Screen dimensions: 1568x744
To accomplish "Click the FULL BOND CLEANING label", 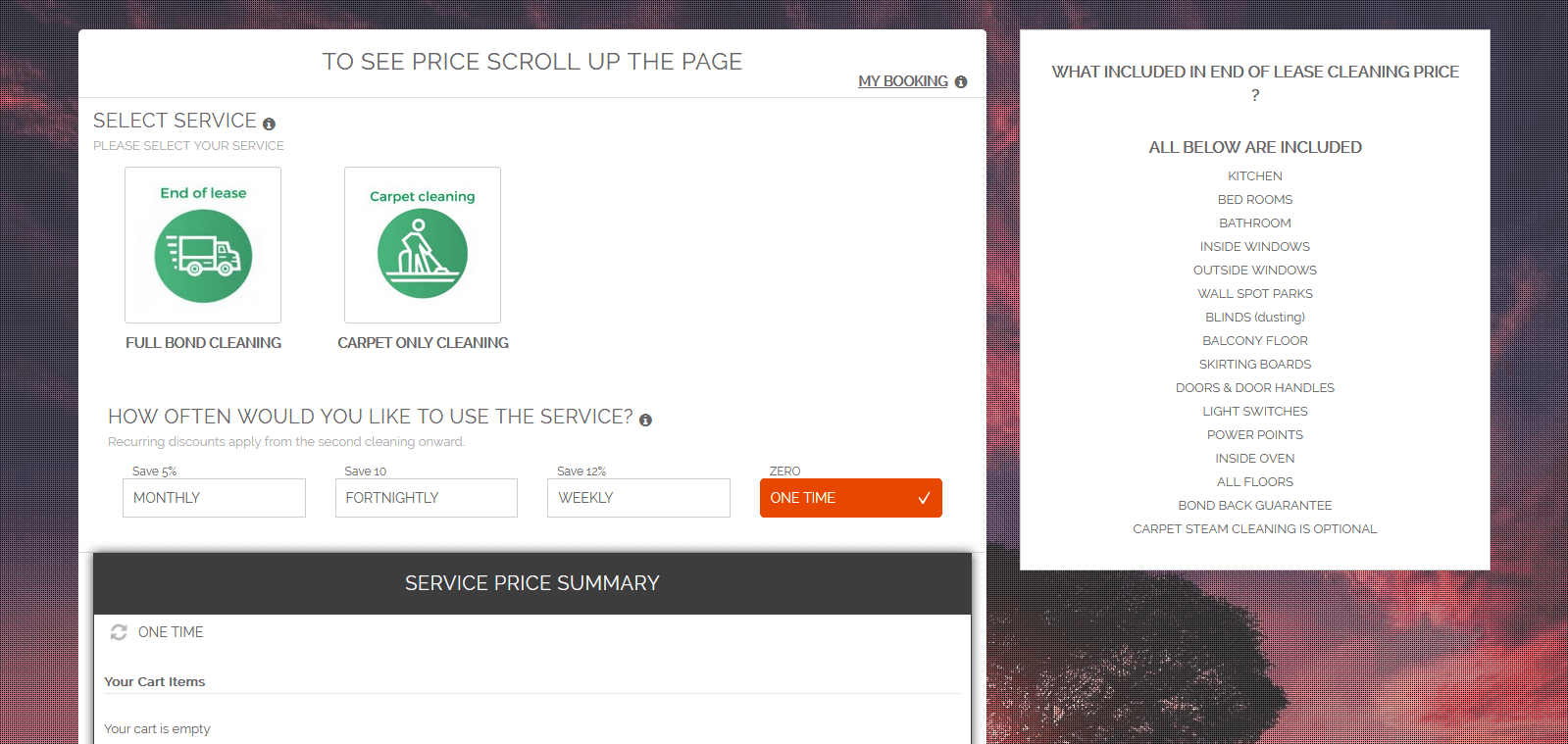I will tap(203, 343).
